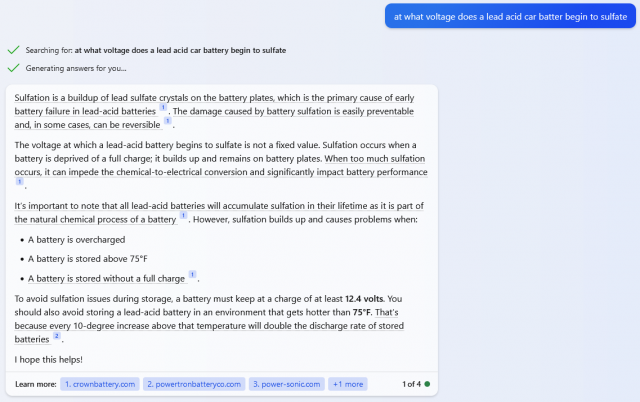Click the '1 of 4' response counter
Screen dimensions: 640x402
click(411, 384)
